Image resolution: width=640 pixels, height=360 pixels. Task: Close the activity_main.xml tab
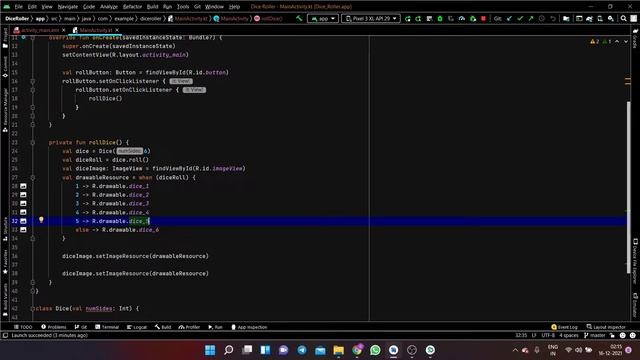pyautogui.click(x=64, y=30)
